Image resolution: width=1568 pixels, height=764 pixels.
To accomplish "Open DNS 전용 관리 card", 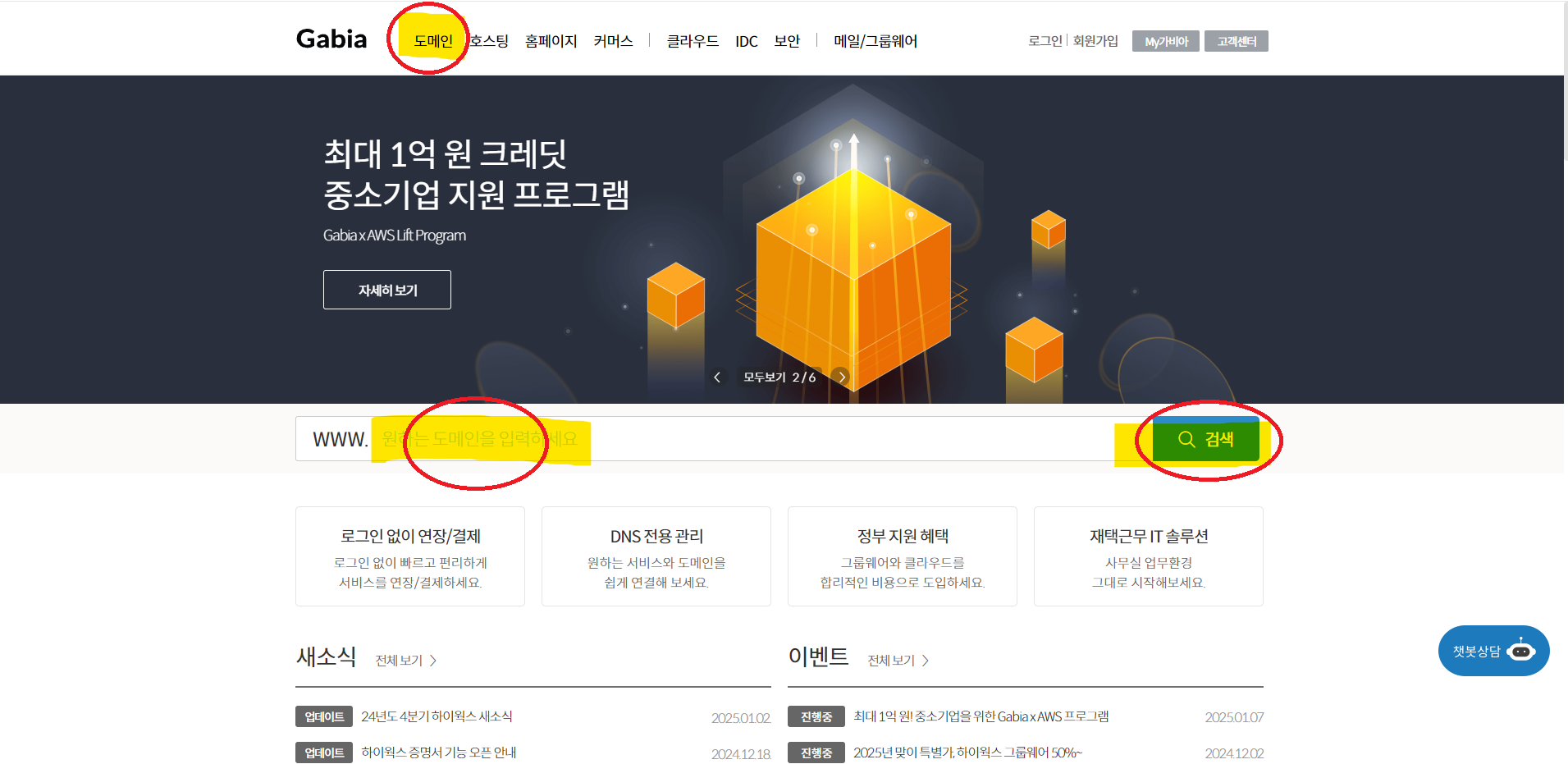I will coord(656,556).
